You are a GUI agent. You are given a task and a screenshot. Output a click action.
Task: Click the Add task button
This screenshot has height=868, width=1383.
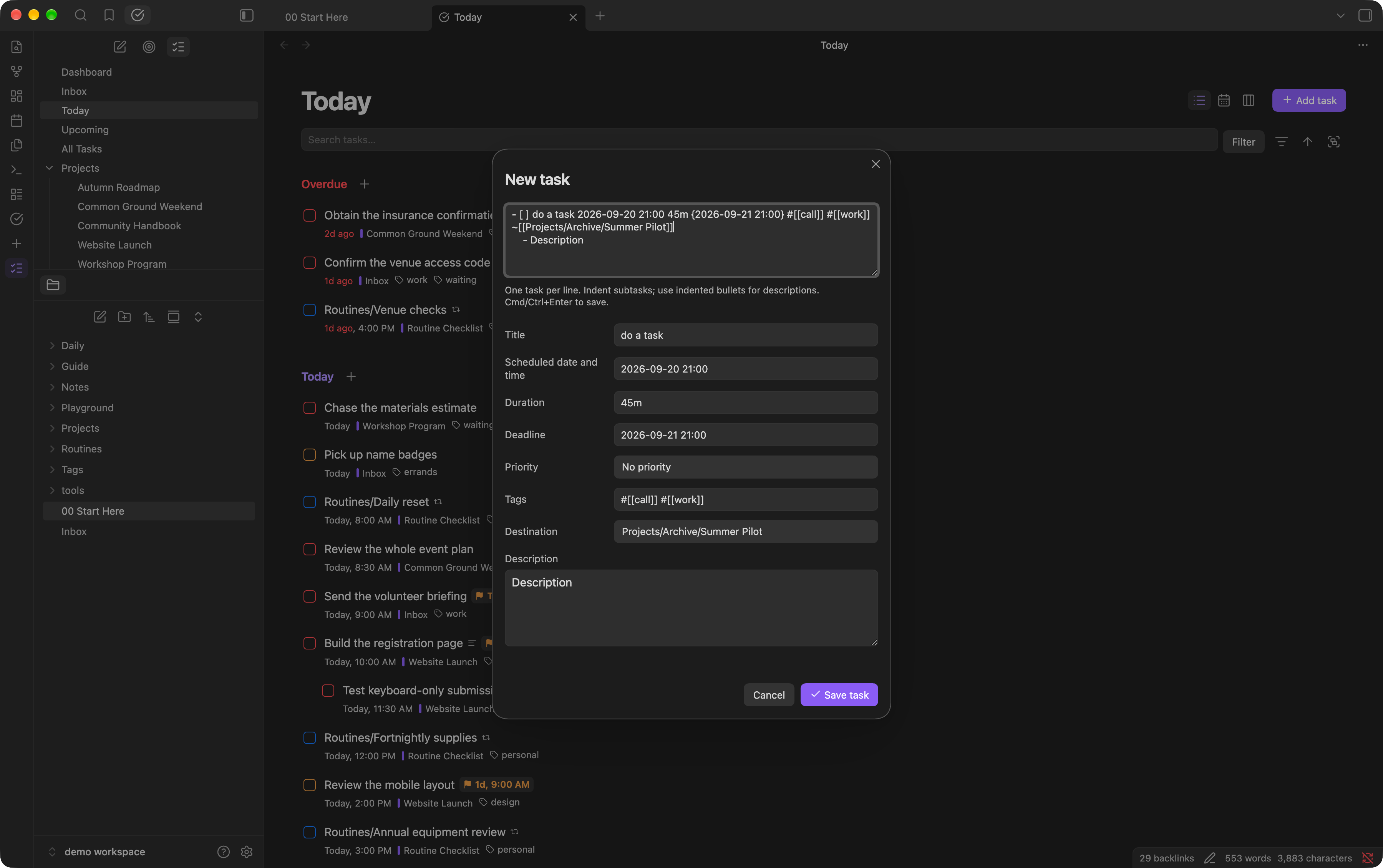pos(1308,101)
